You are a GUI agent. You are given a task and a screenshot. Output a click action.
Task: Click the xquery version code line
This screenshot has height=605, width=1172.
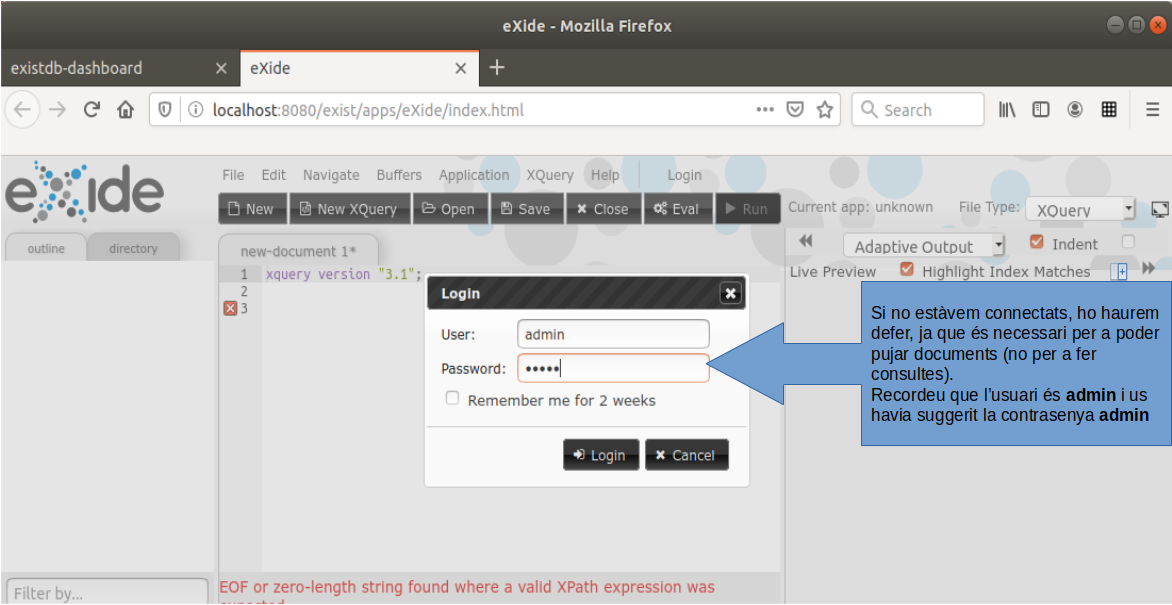(x=344, y=274)
